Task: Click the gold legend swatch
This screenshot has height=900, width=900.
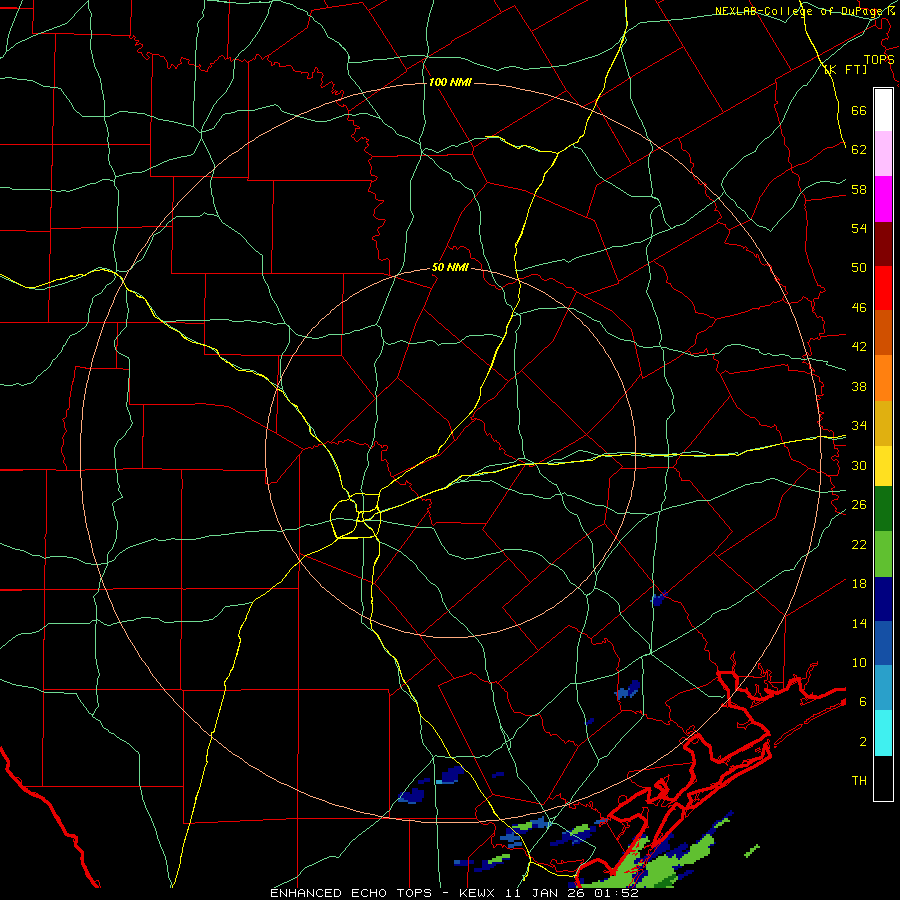Action: click(883, 423)
